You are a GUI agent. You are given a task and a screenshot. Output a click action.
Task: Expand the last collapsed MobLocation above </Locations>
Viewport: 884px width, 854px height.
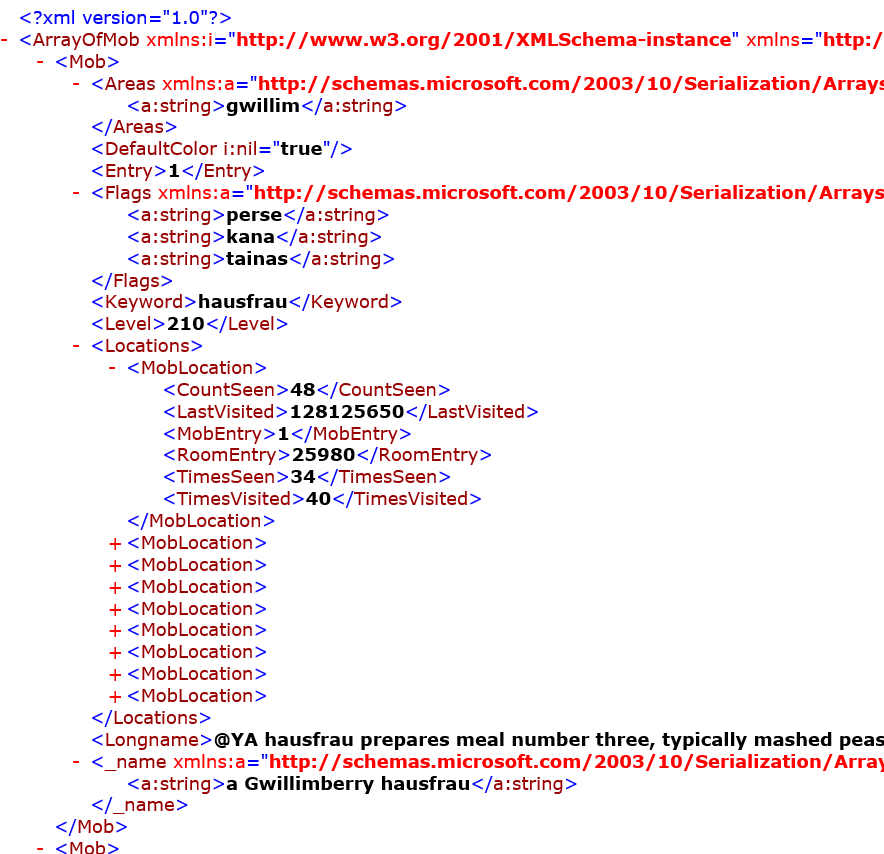coord(115,697)
